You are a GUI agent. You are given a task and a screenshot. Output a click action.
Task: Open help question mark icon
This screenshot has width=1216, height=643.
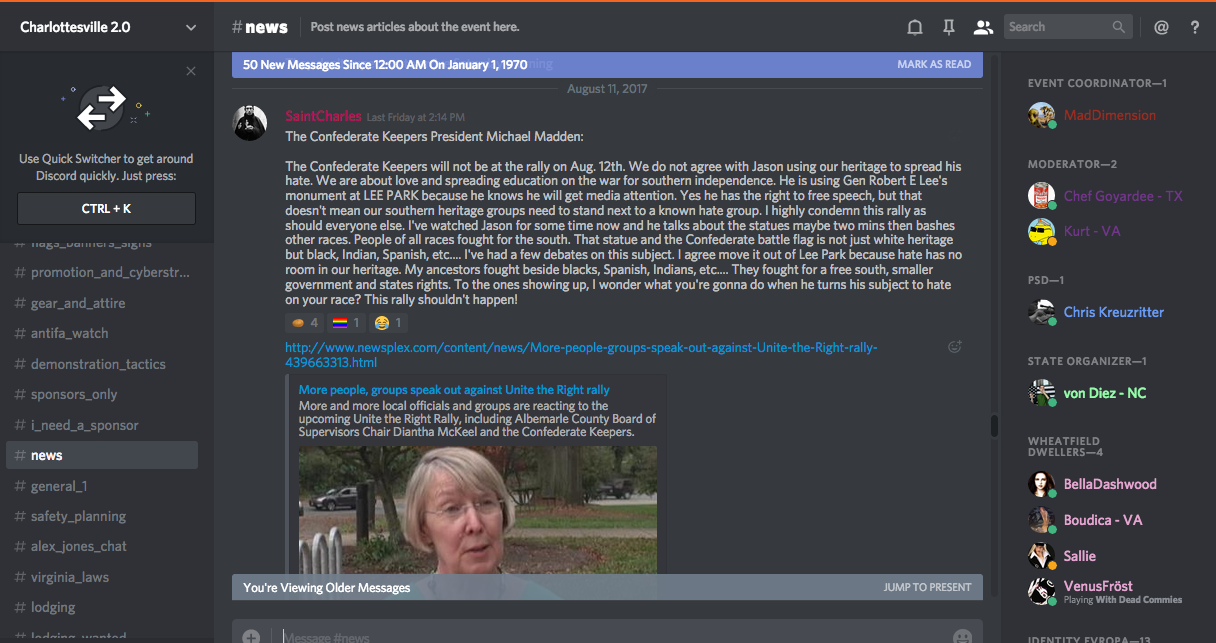point(1195,27)
